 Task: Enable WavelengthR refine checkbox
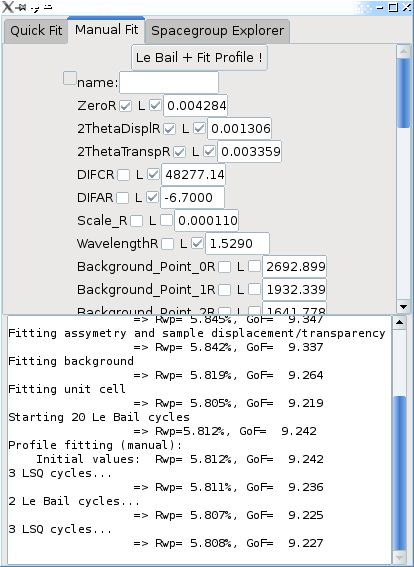tap(167, 244)
